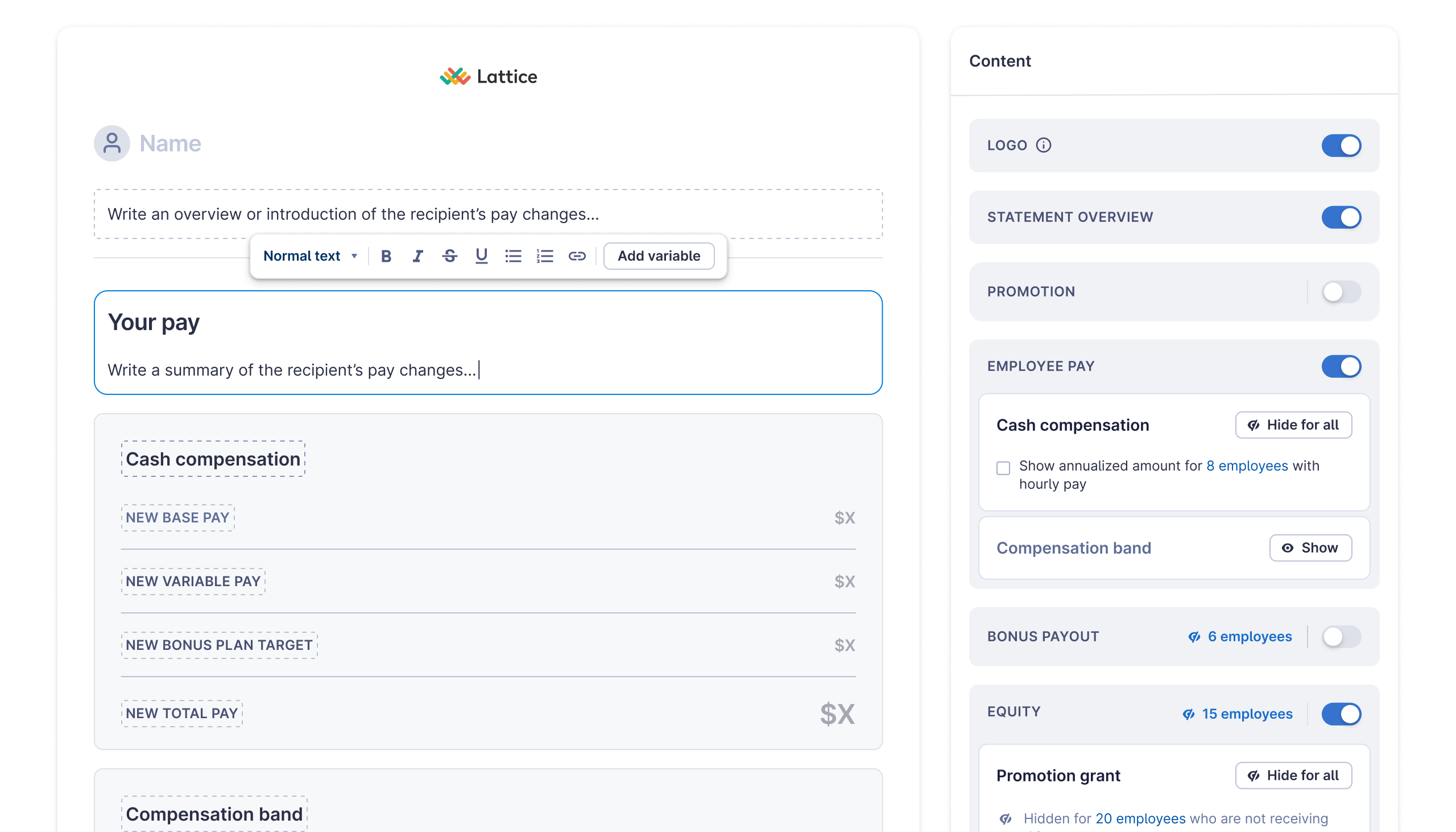Turn off the Employee Pay toggle

(1341, 366)
